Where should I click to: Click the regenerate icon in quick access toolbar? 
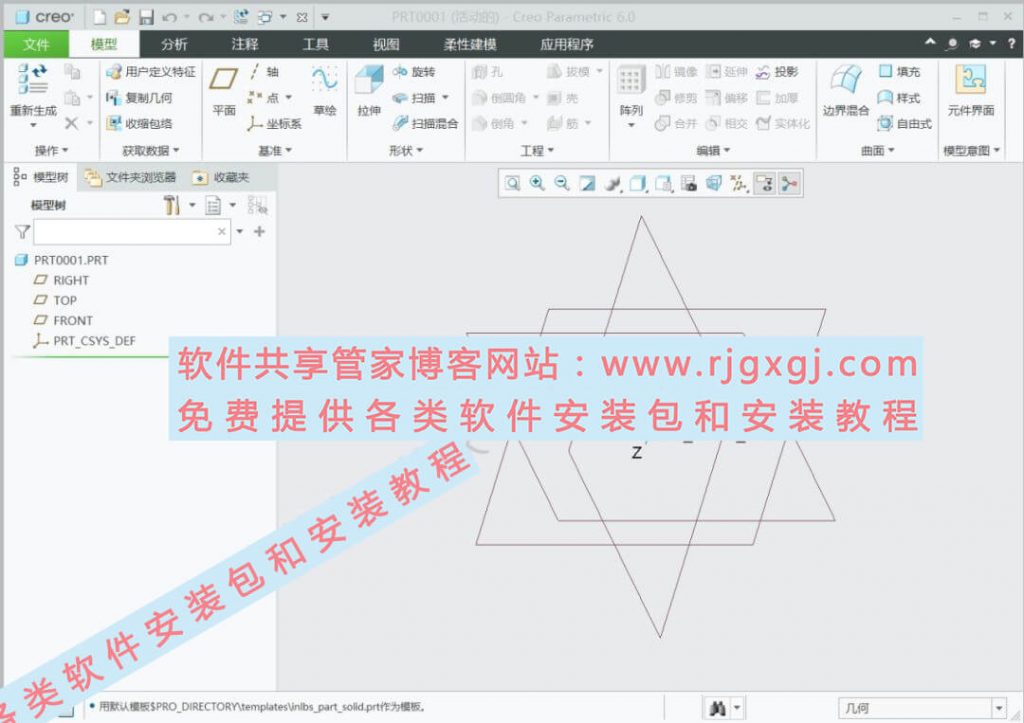[240, 17]
